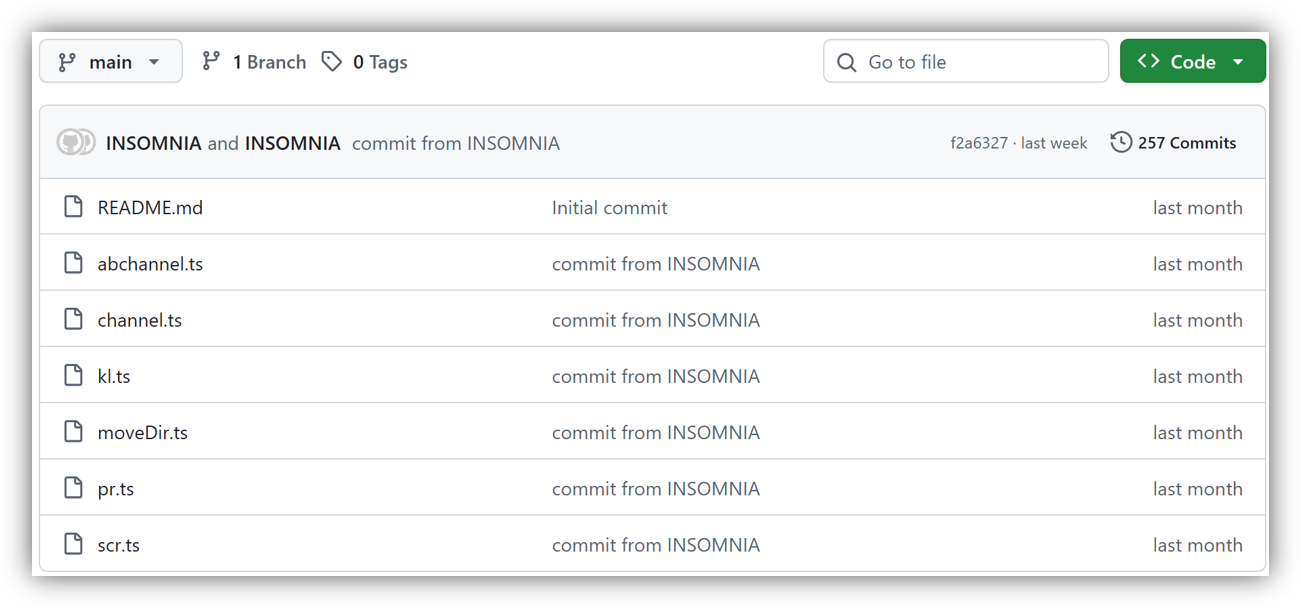Open the green Code dropdown button
The image size is (1301, 608).
pos(1193,62)
